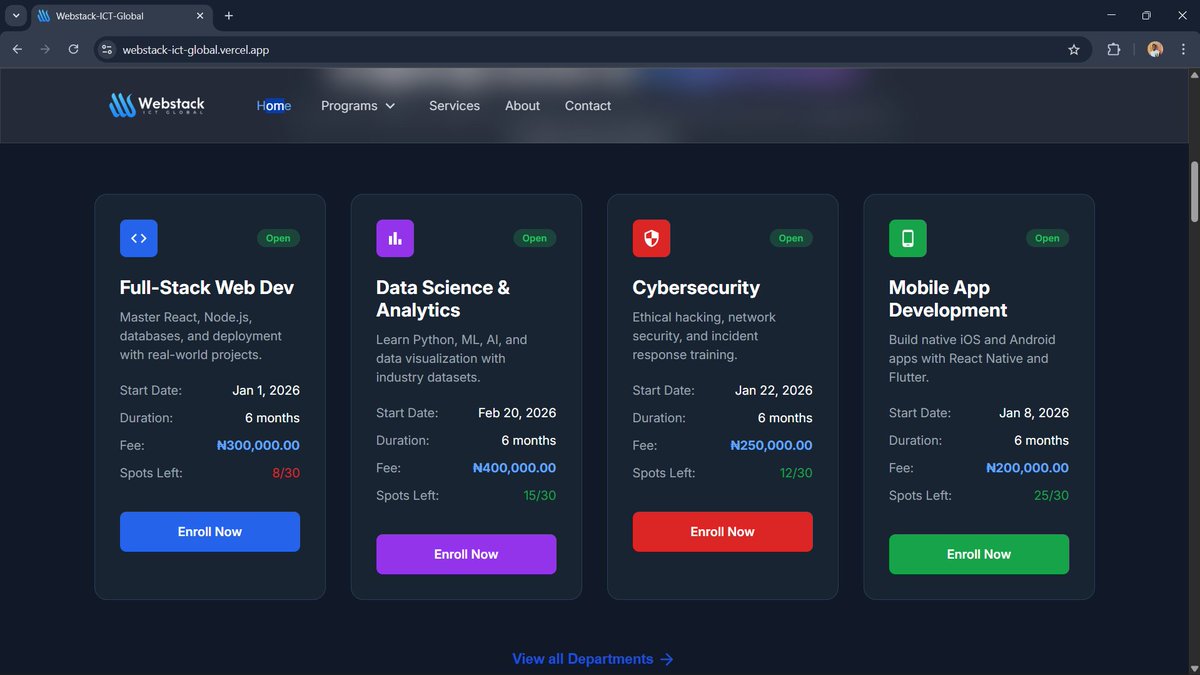Viewport: 1200px width, 675px height.
Task: Close the Webstack-ICT-Global tab
Action: pyautogui.click(x=200, y=16)
